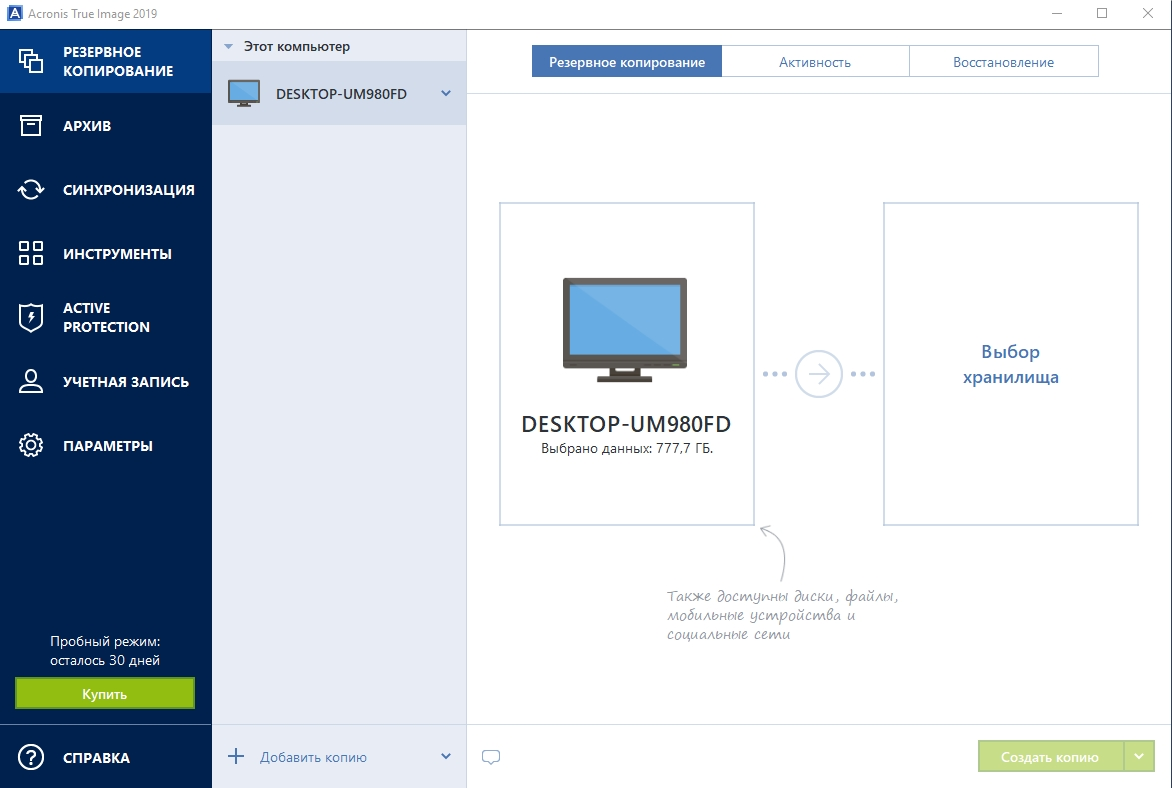1172x788 pixels.
Task: Select the DESKTOP-UM980FD backup source box
Action: coord(626,364)
